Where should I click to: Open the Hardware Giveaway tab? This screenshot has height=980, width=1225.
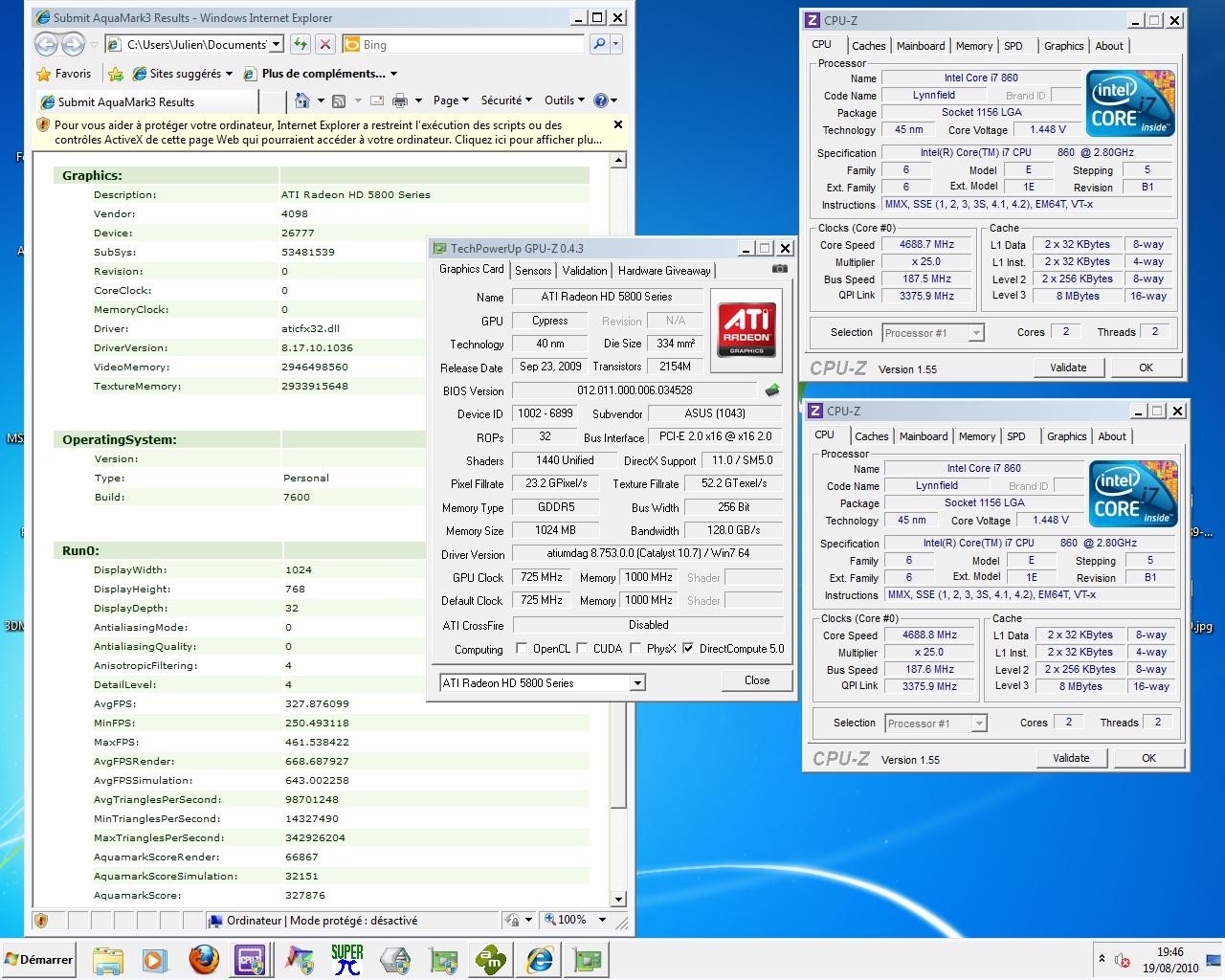pos(664,271)
